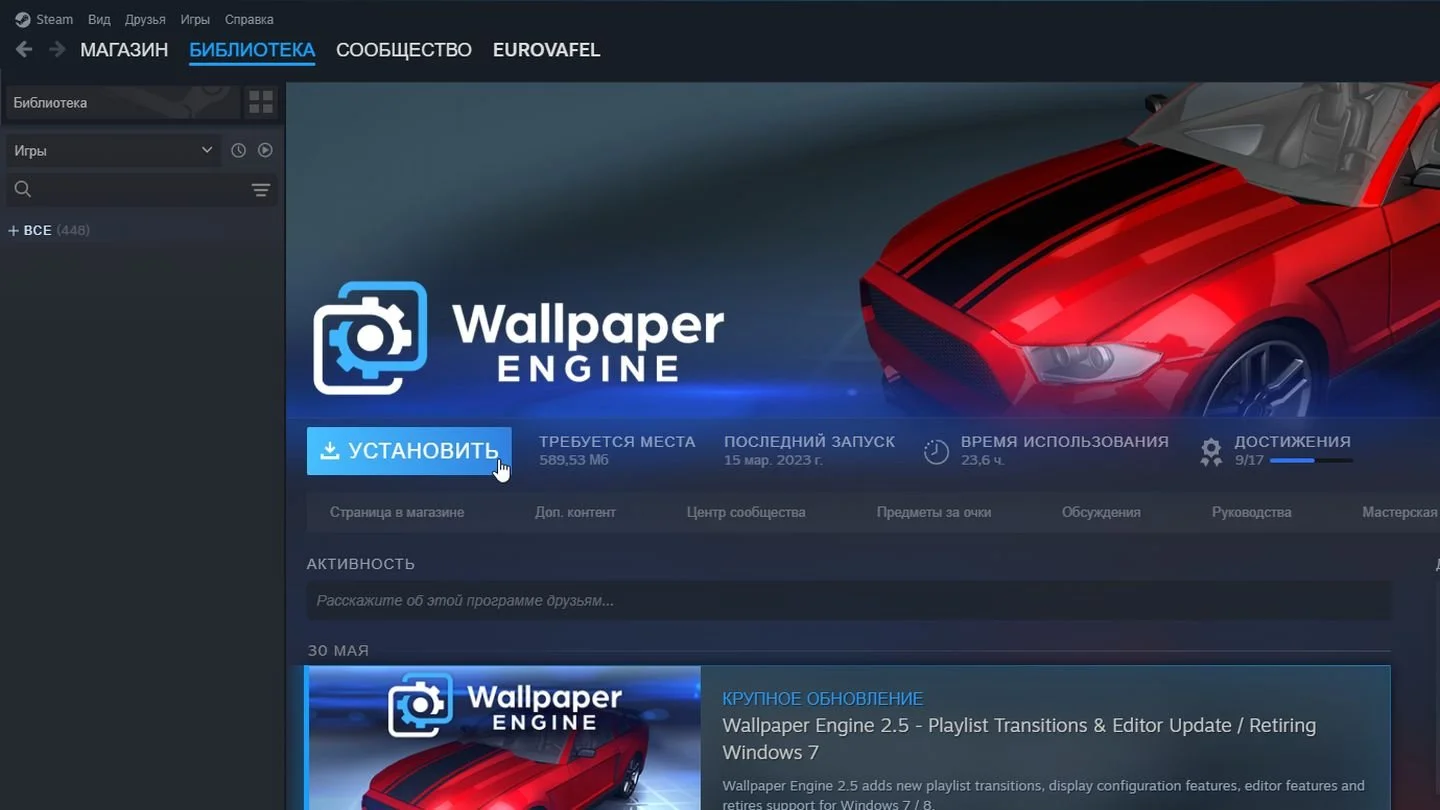Image resolution: width=1440 pixels, height=810 pixels.
Task: Open Обсуждения link
Action: (x=1101, y=512)
